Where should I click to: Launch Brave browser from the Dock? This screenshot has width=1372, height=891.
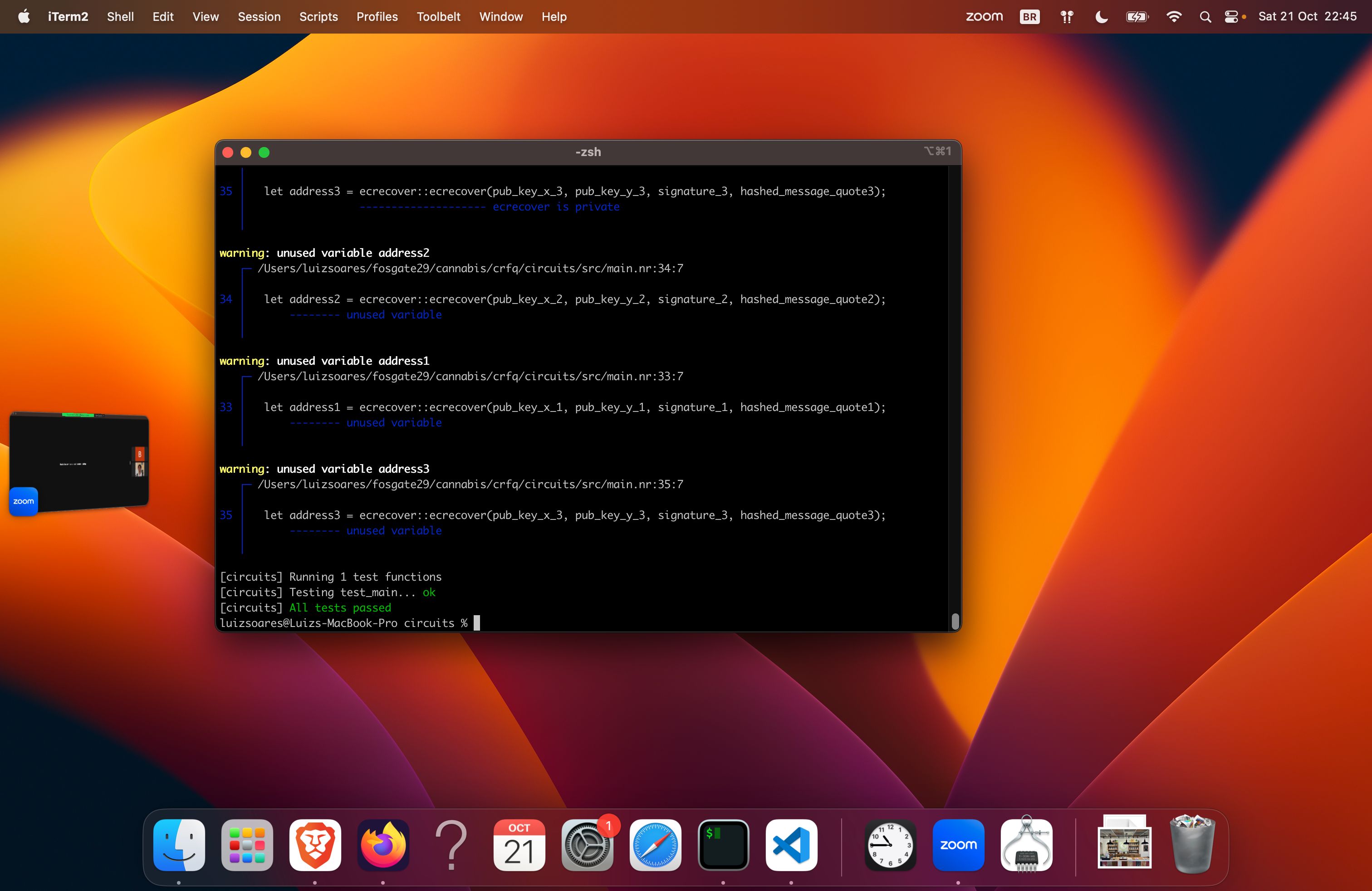(x=315, y=845)
